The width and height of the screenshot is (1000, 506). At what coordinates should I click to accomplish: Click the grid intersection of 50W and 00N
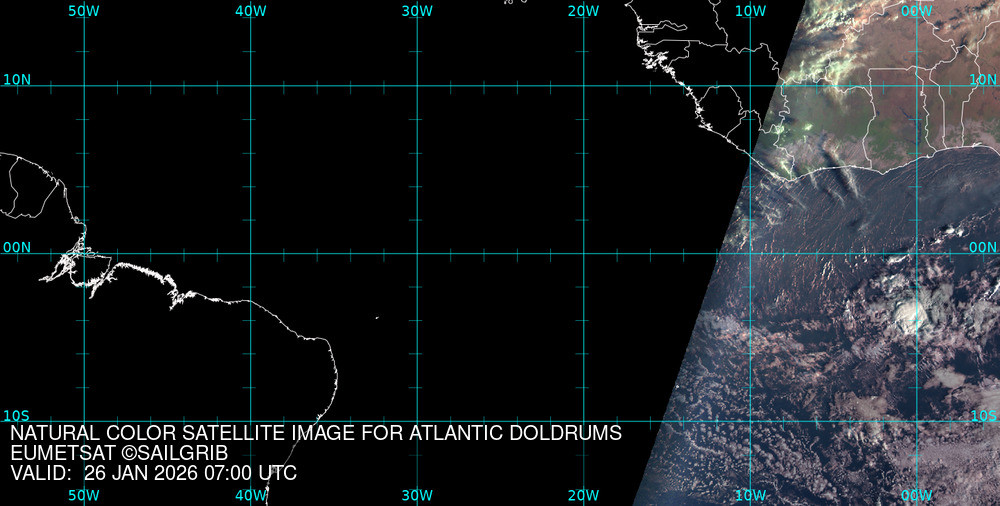click(84, 253)
